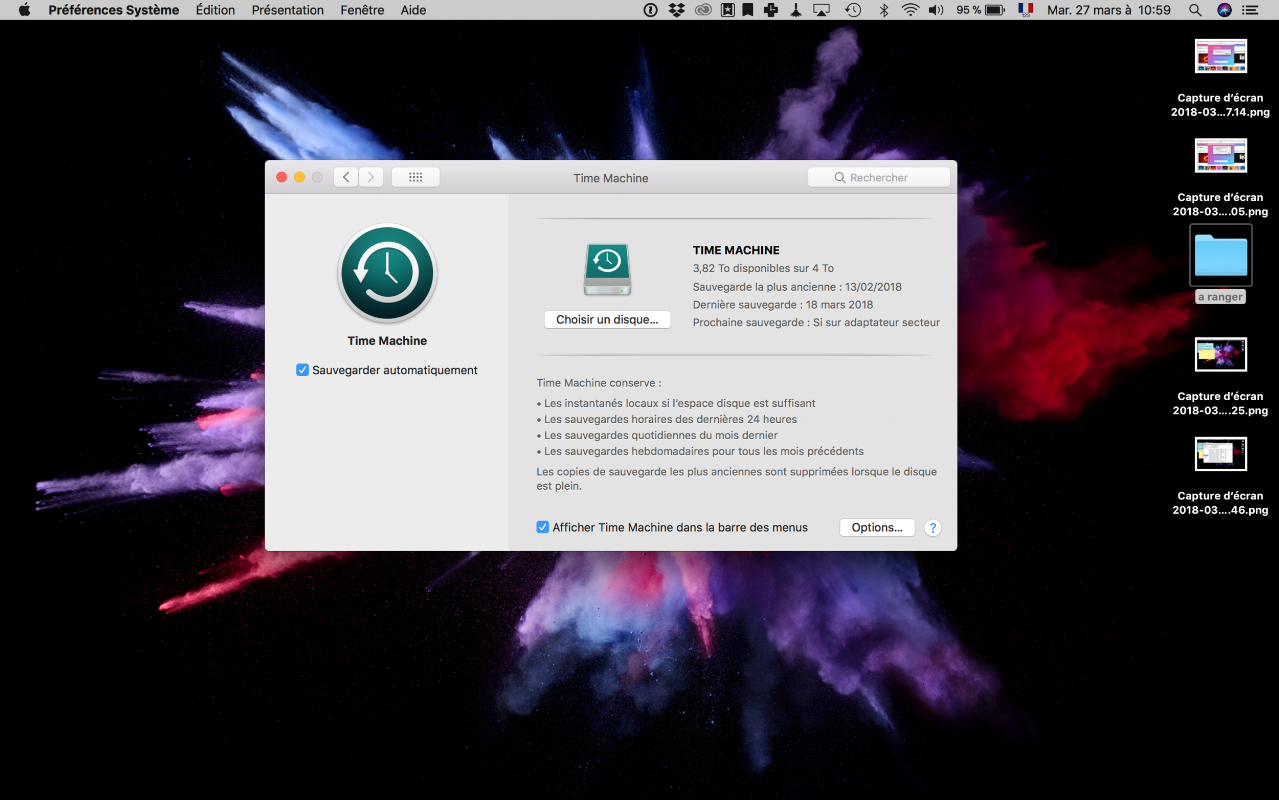Open the Wi-Fi status menu
Image resolution: width=1279 pixels, height=800 pixels.
tap(910, 10)
